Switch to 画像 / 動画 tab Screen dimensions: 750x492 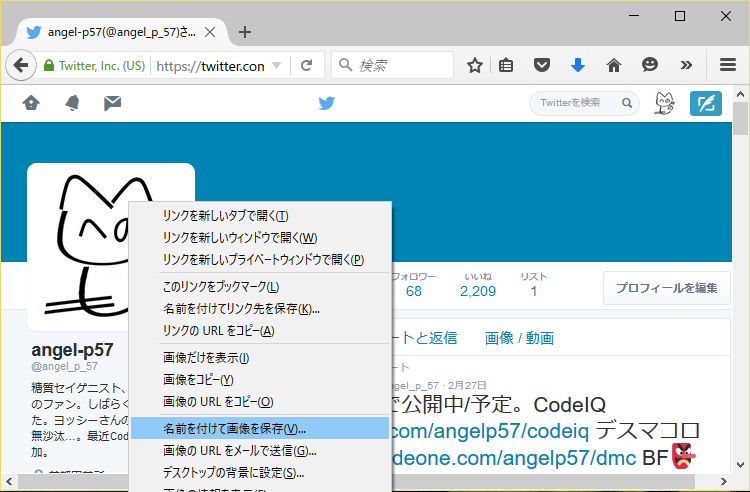click(519, 338)
